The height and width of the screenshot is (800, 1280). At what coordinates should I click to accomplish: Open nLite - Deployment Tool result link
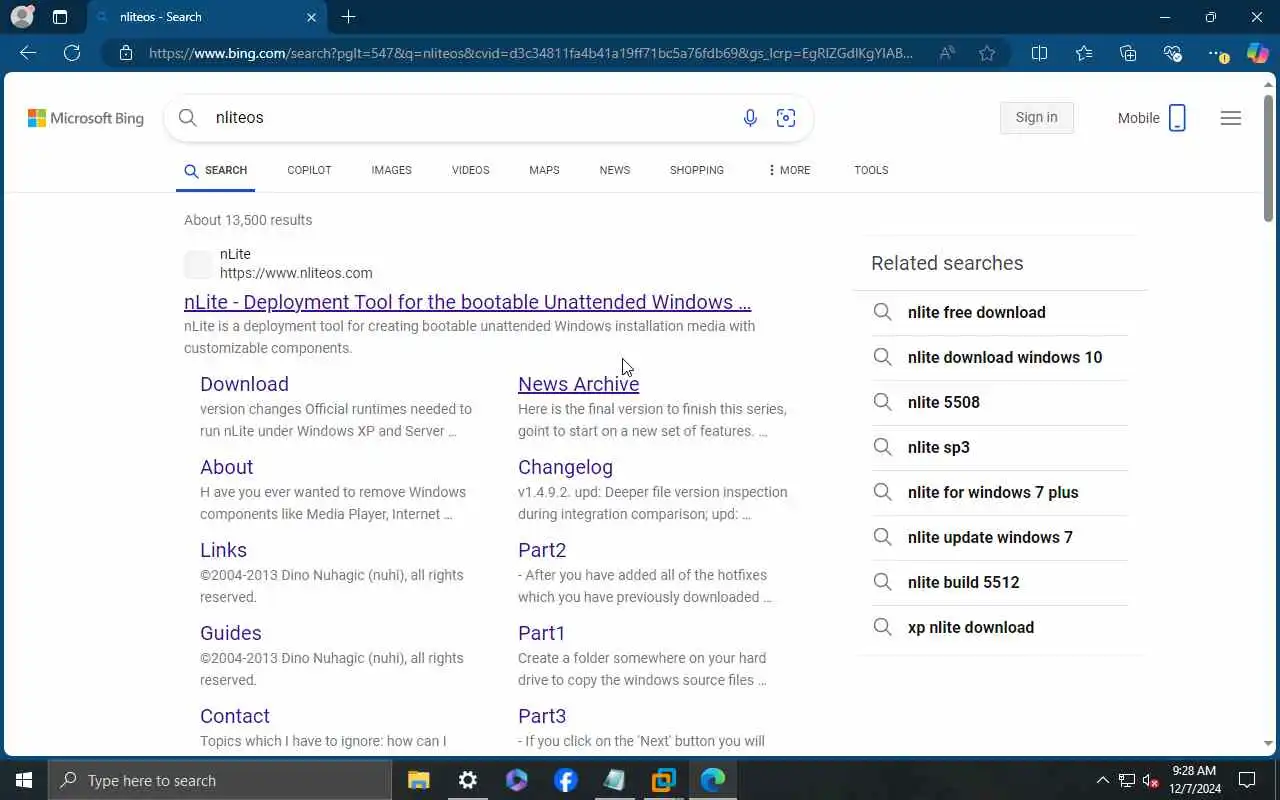(x=467, y=302)
